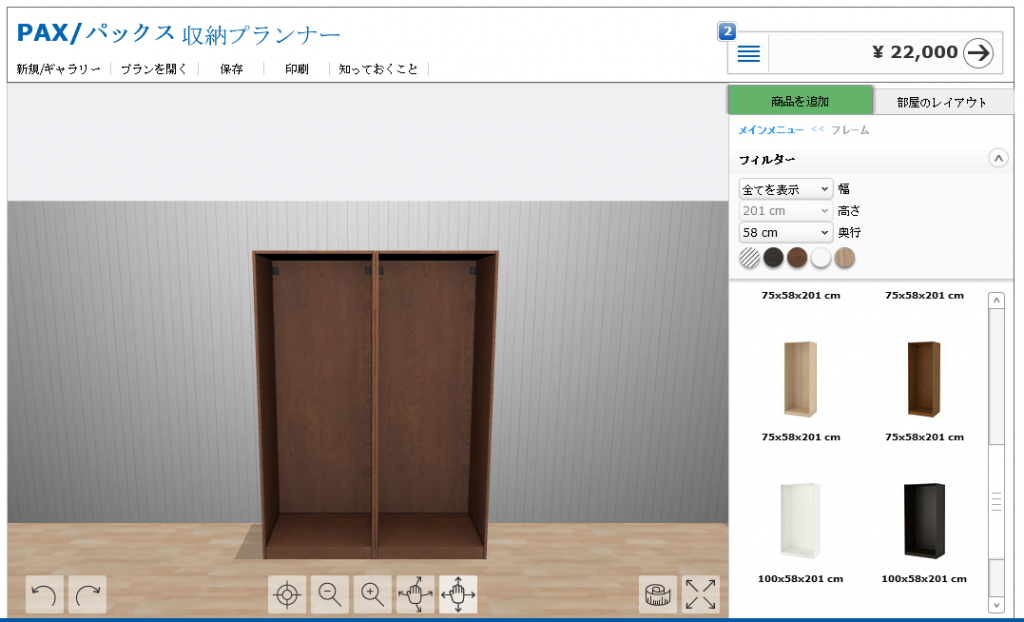Filter by oak-effect color swatch
The image size is (1024, 622).
click(x=844, y=257)
